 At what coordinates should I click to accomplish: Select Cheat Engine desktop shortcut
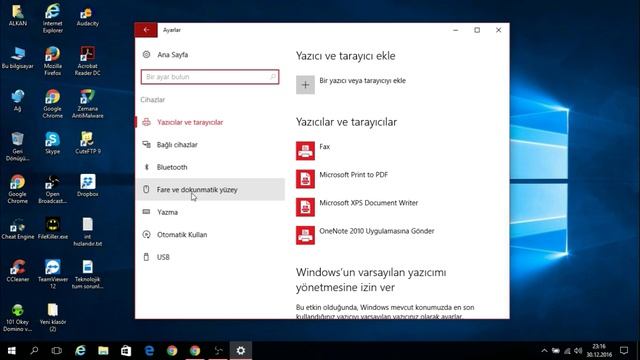18,229
